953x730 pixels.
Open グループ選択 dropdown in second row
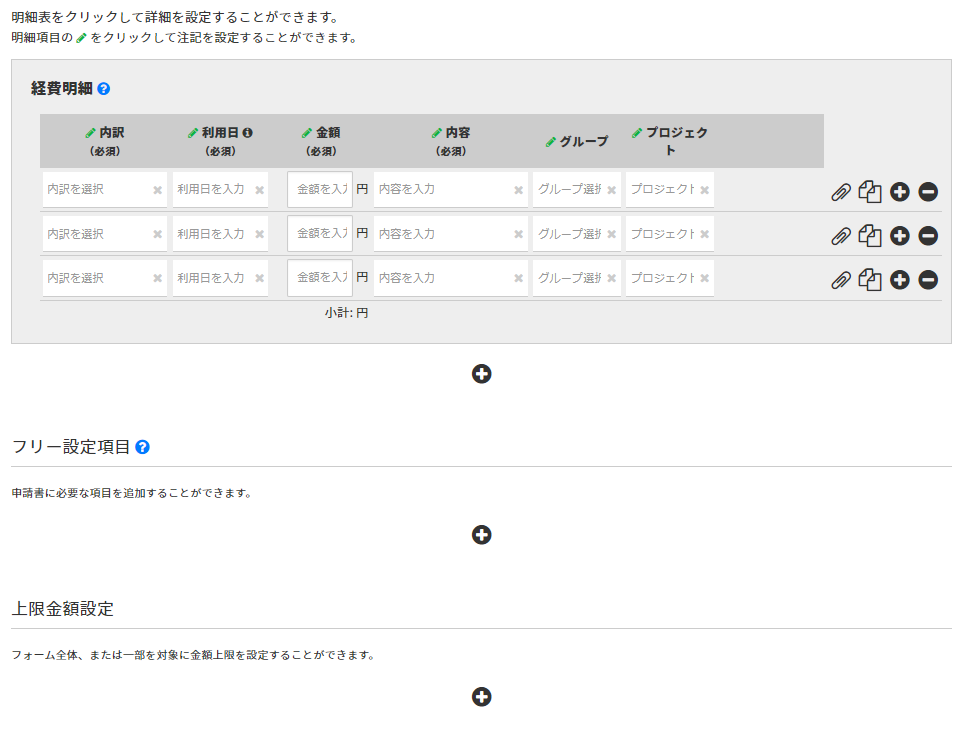[x=569, y=234]
